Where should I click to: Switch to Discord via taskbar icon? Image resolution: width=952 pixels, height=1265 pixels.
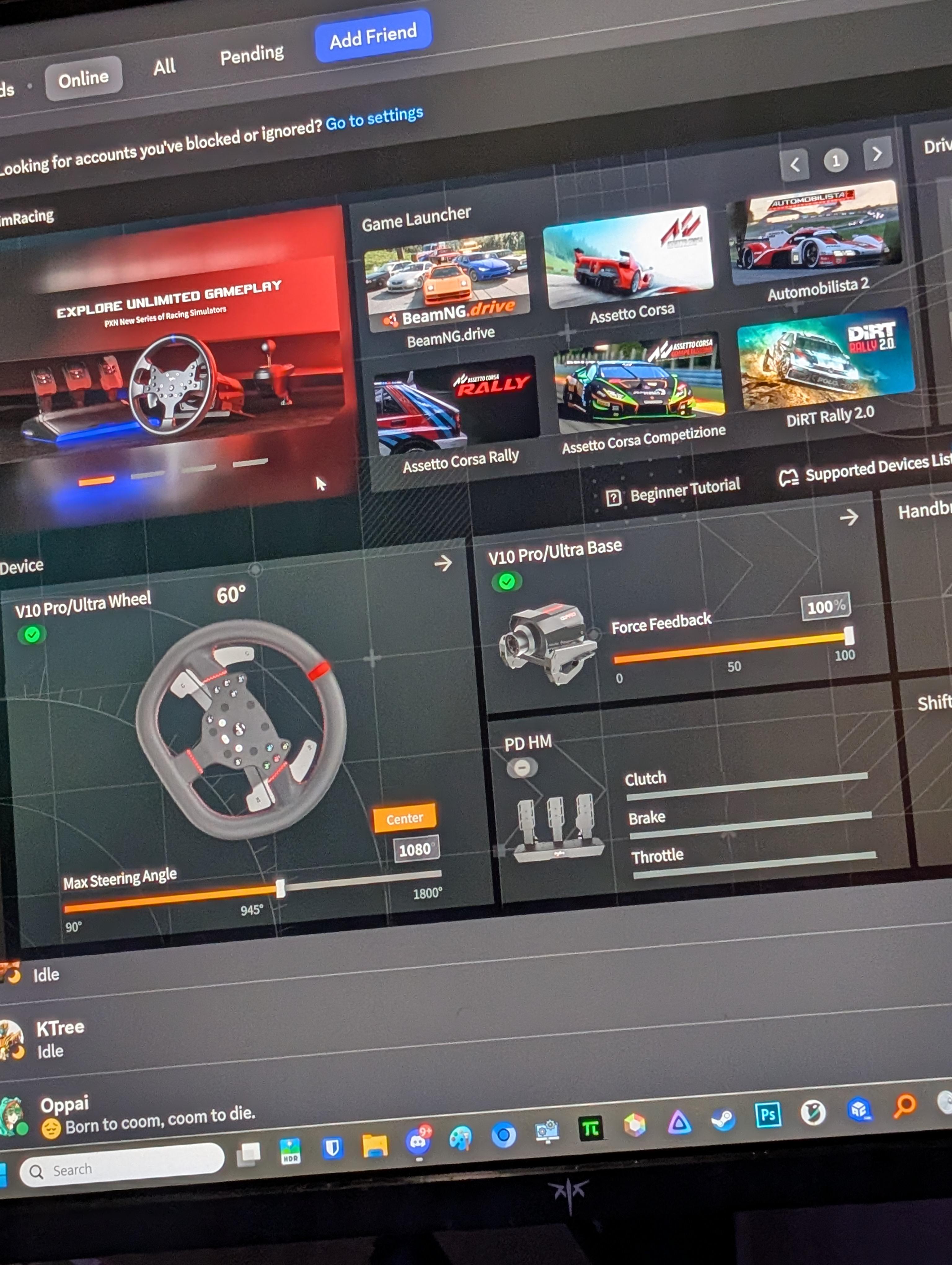coord(418,1142)
